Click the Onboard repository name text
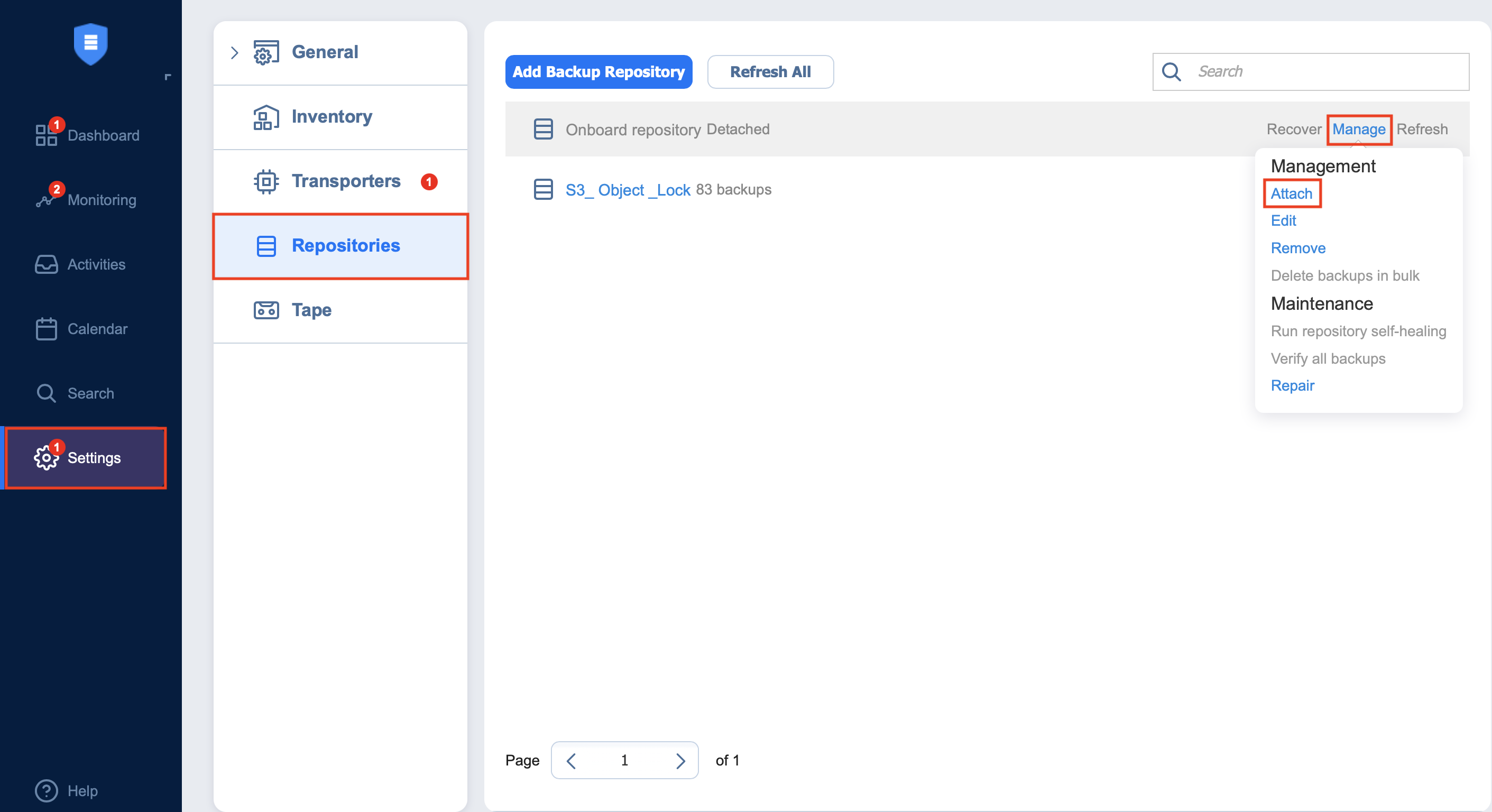This screenshot has height=812, width=1492. pos(633,130)
